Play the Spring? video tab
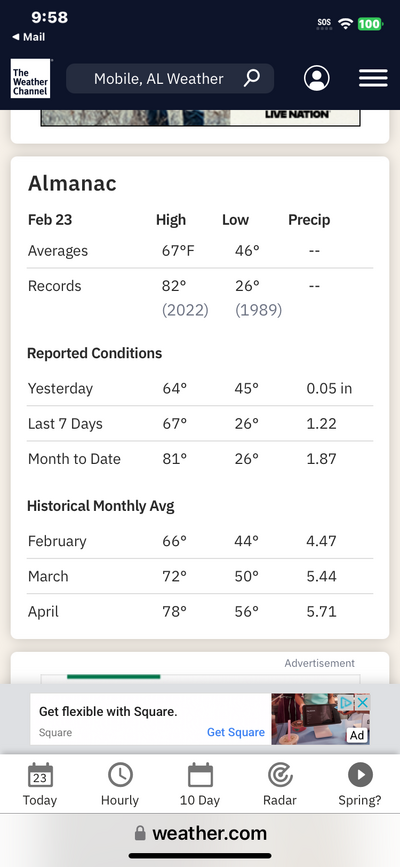This screenshot has height=867, width=400. point(360,775)
